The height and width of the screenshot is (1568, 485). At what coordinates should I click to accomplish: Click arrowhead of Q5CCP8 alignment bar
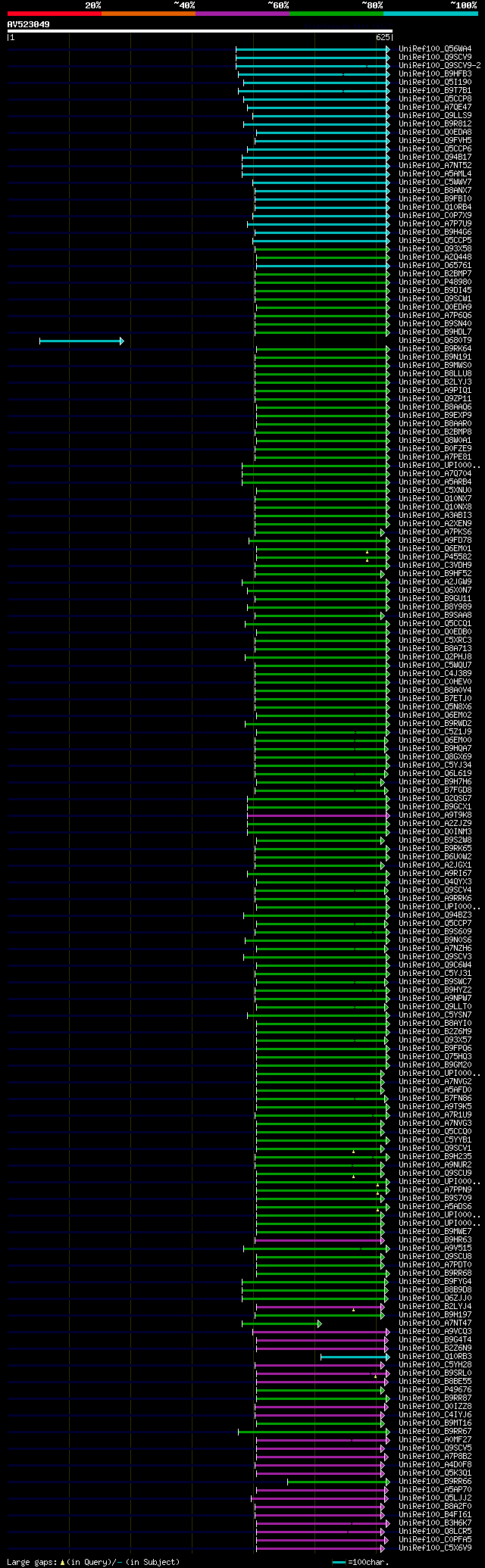(387, 99)
